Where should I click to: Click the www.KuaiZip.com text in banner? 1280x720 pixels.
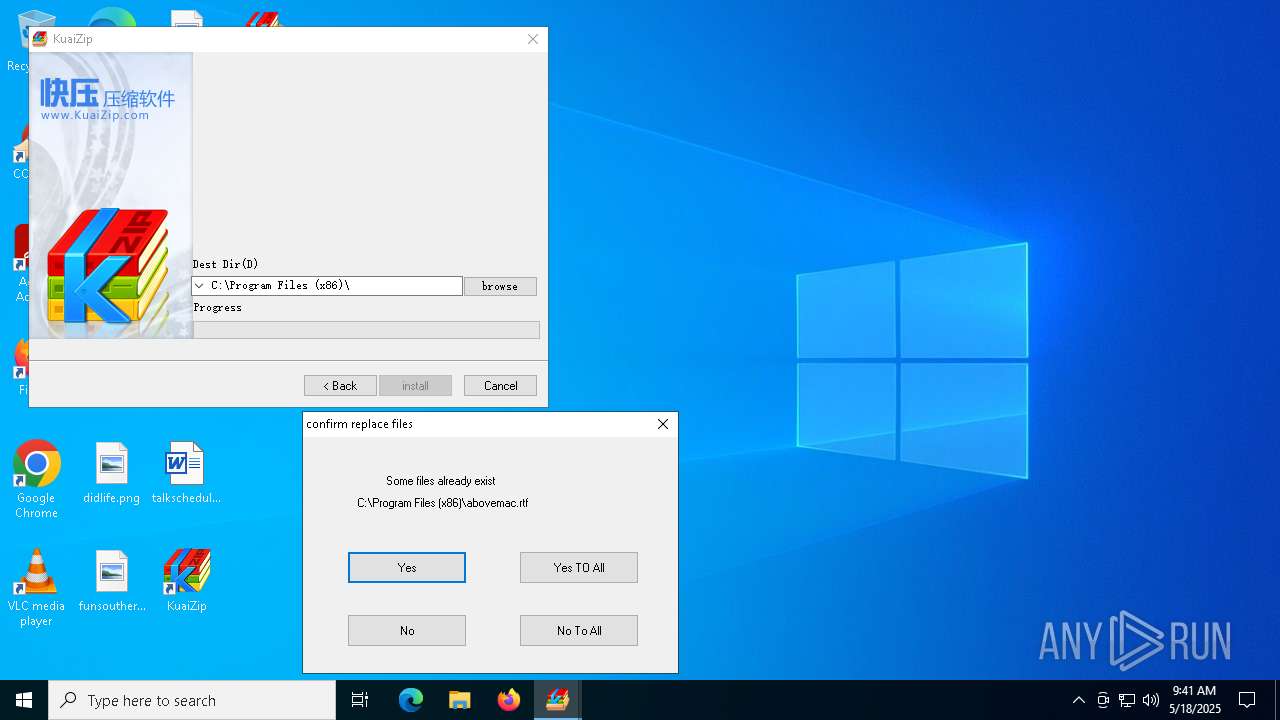95,115
